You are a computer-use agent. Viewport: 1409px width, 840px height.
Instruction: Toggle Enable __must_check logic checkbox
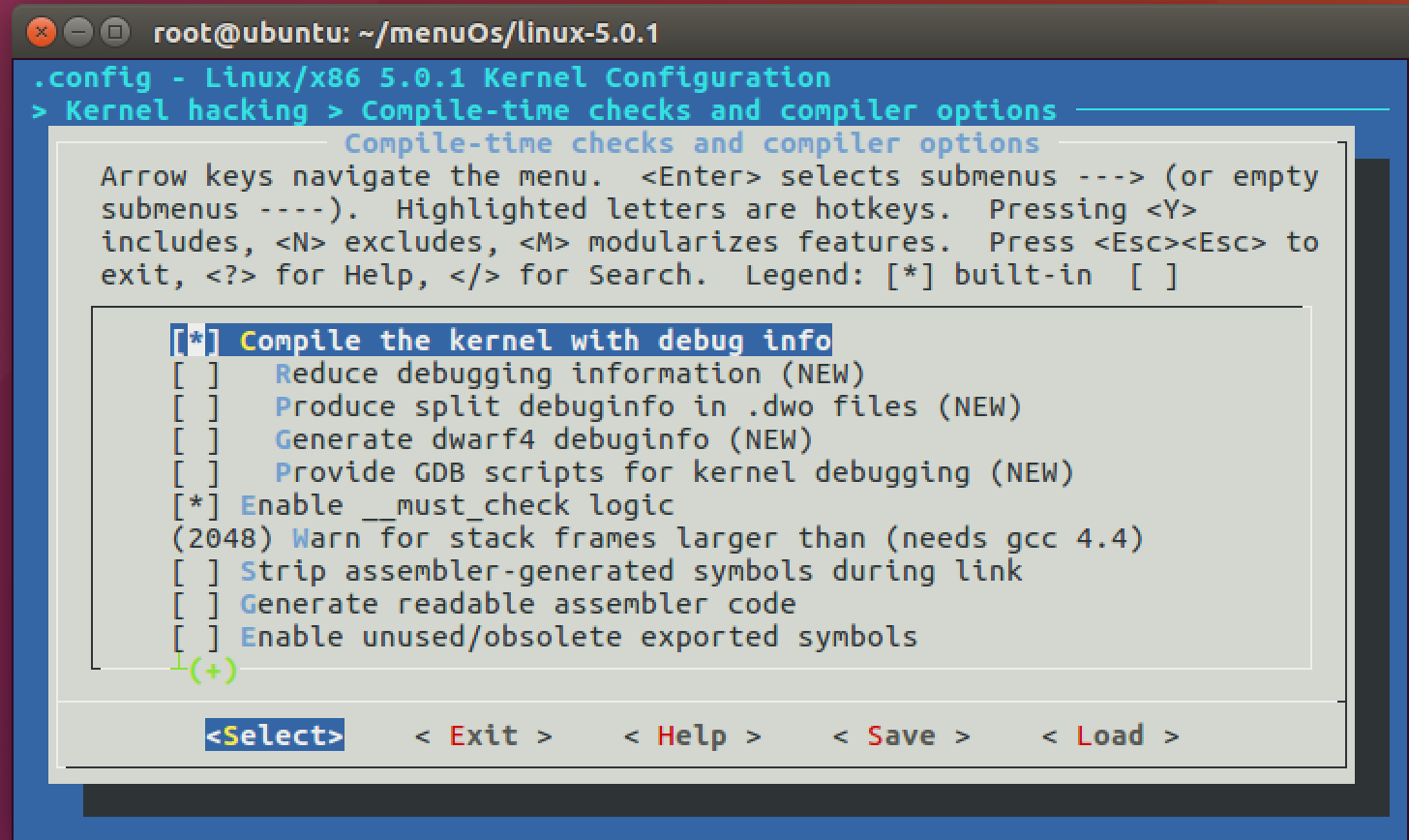tap(196, 505)
